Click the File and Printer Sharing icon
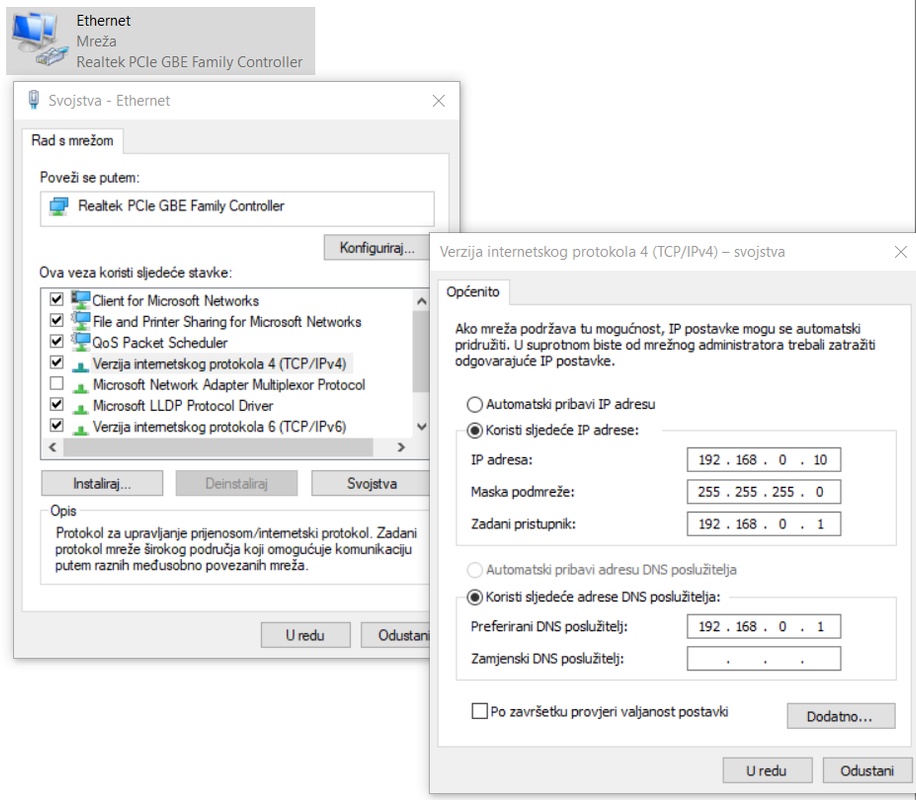This screenshot has width=916, height=800. pyautogui.click(x=81, y=321)
